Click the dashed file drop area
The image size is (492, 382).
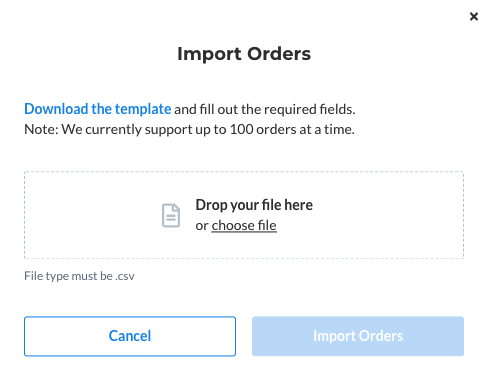coord(244,215)
